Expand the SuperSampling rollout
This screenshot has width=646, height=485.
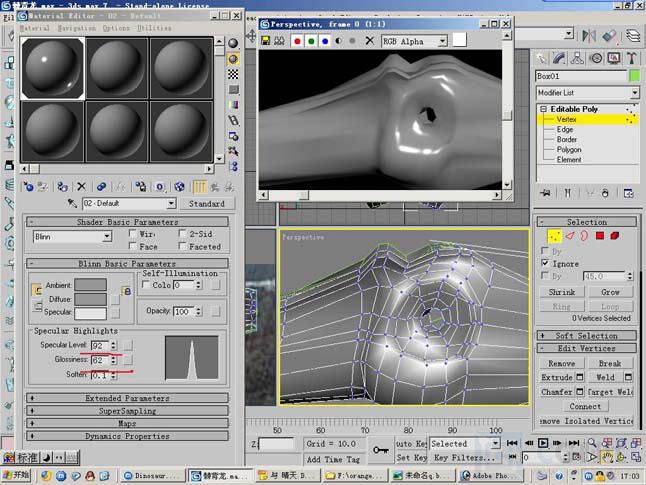click(127, 411)
